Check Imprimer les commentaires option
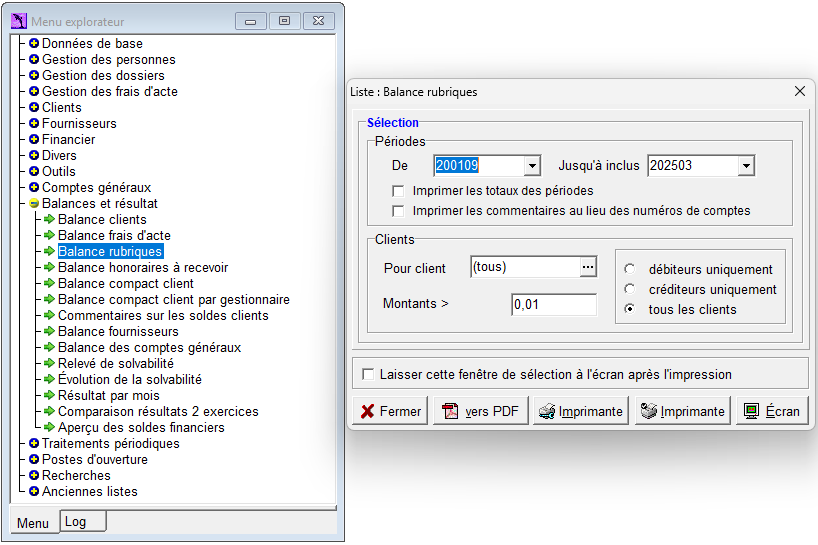Image resolution: width=818 pixels, height=545 pixels. coord(398,211)
